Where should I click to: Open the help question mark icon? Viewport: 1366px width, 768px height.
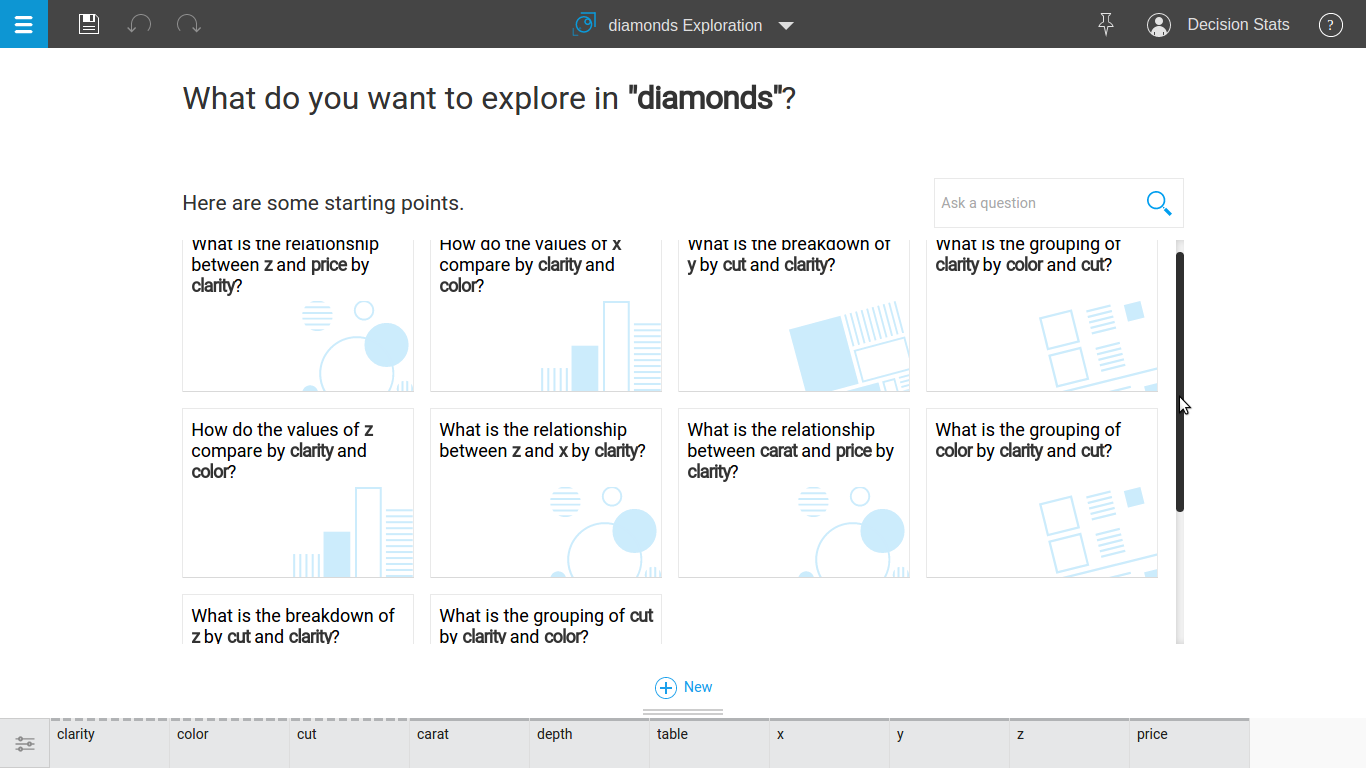(1330, 25)
